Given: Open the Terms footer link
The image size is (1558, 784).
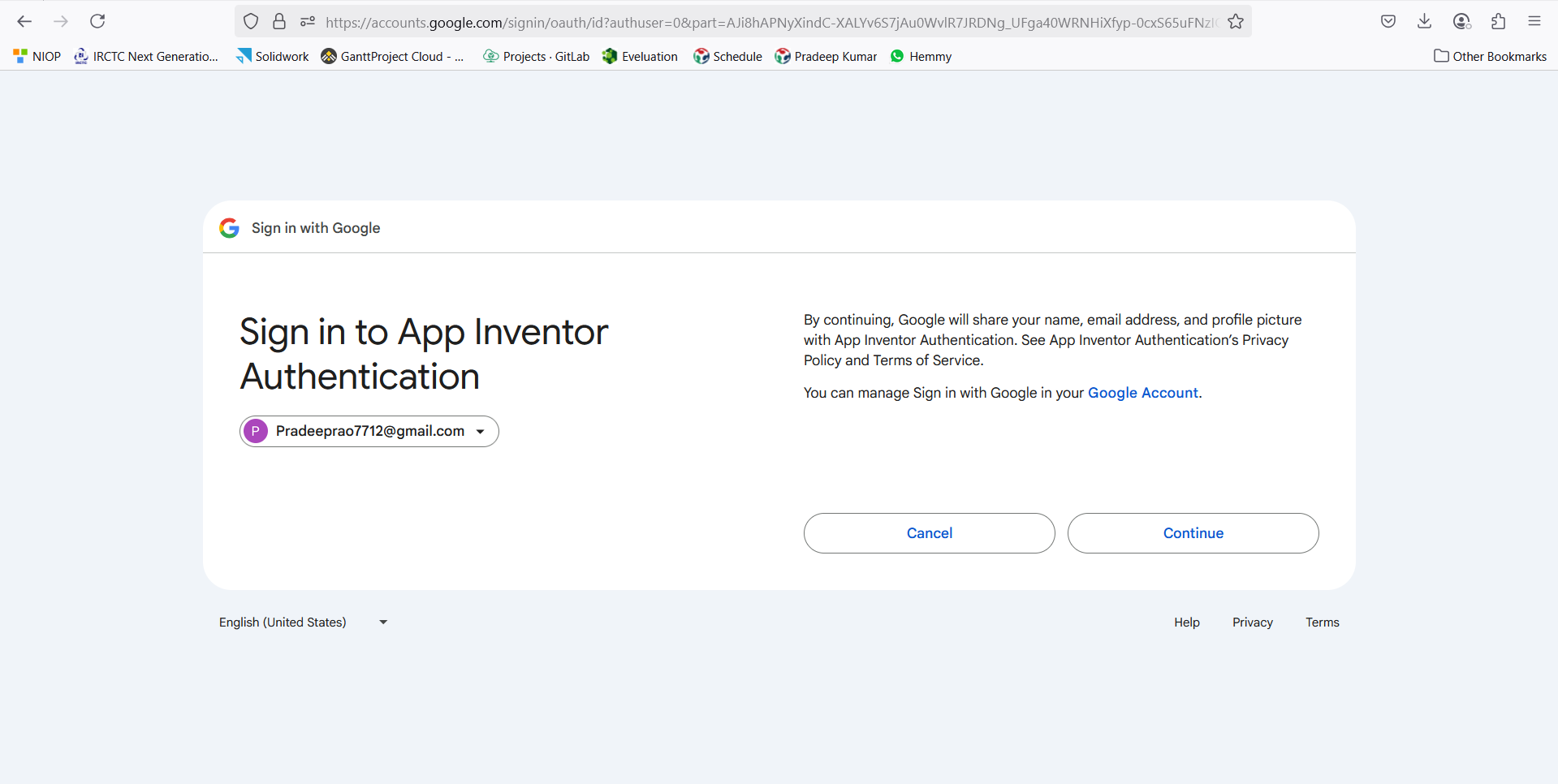Looking at the screenshot, I should pos(1323,622).
